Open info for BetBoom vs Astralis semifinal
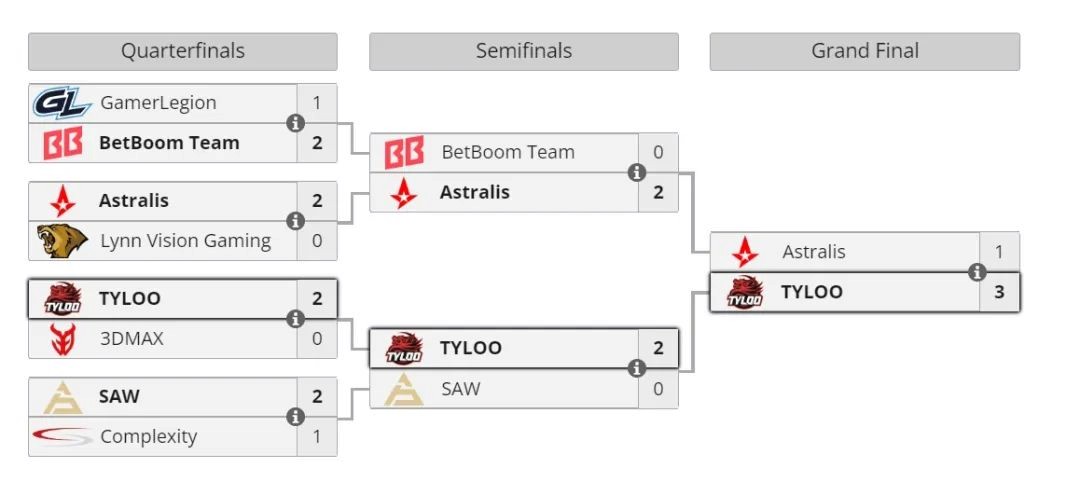This screenshot has width=1080, height=482. (x=636, y=173)
